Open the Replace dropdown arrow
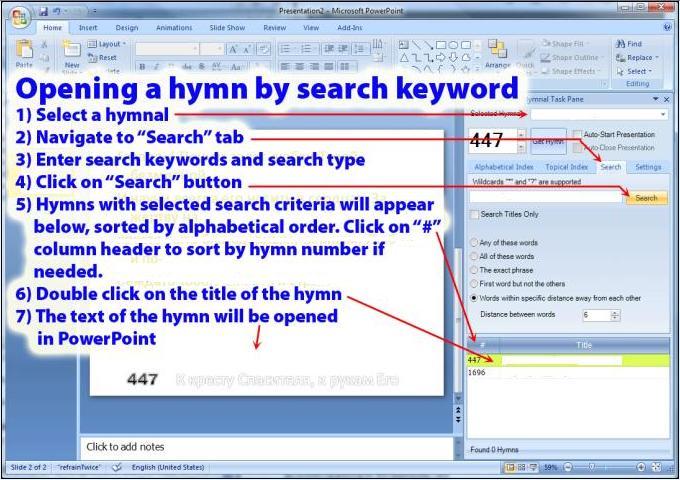The width and height of the screenshot is (680, 480). pyautogui.click(x=656, y=58)
